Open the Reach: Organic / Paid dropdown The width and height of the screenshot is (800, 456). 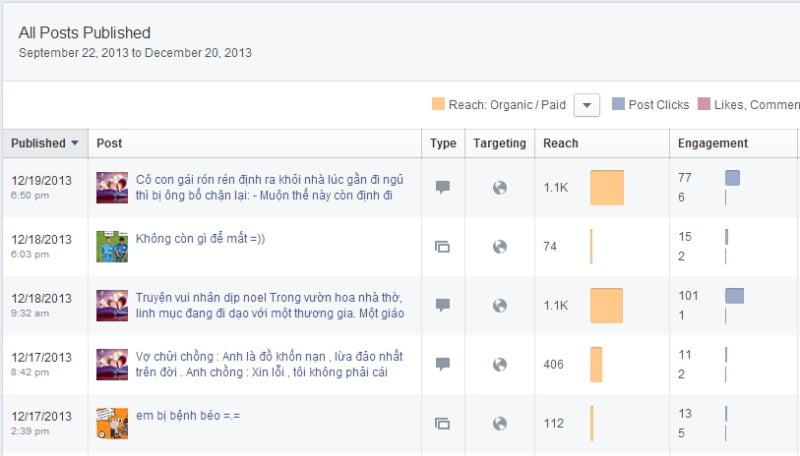click(587, 105)
